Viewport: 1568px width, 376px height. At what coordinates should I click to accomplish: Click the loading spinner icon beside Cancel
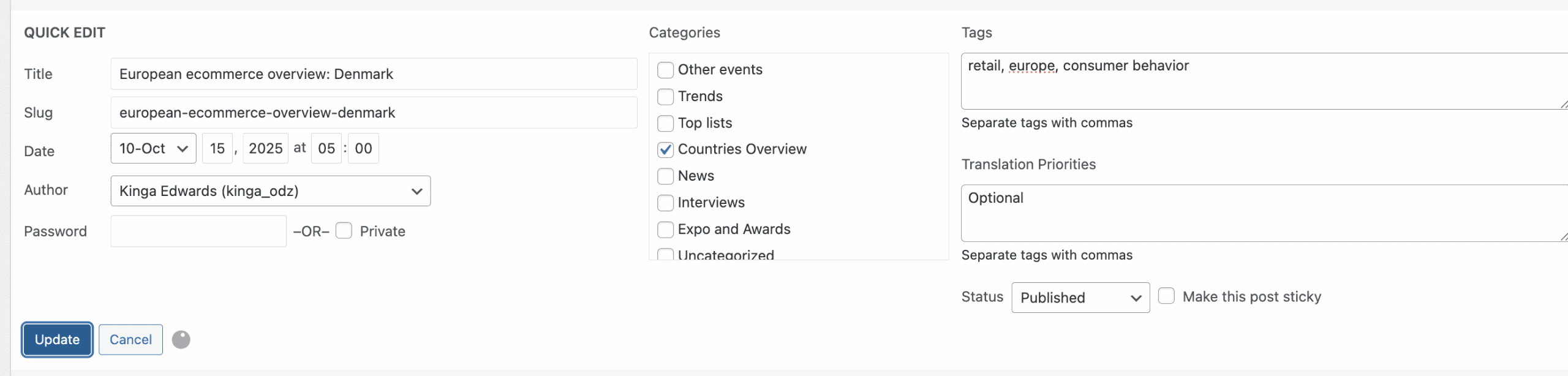pos(181,339)
